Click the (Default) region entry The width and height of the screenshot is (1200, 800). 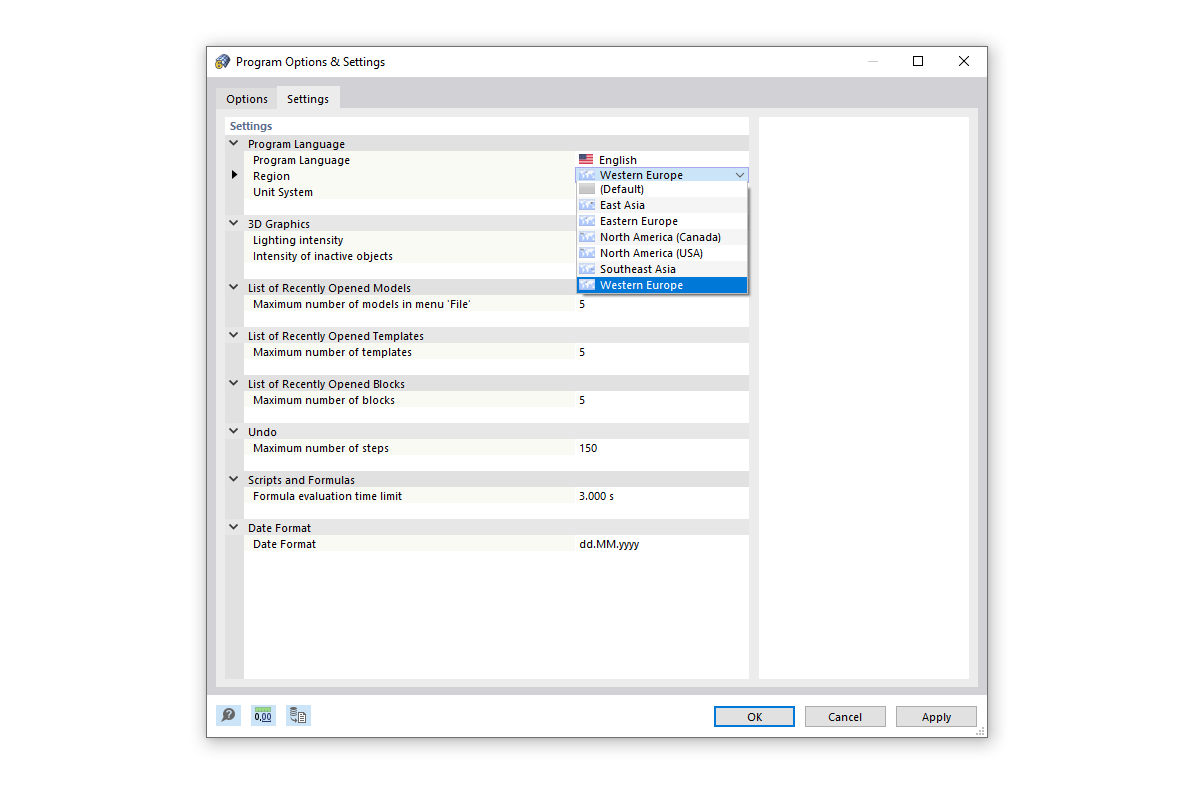620,188
